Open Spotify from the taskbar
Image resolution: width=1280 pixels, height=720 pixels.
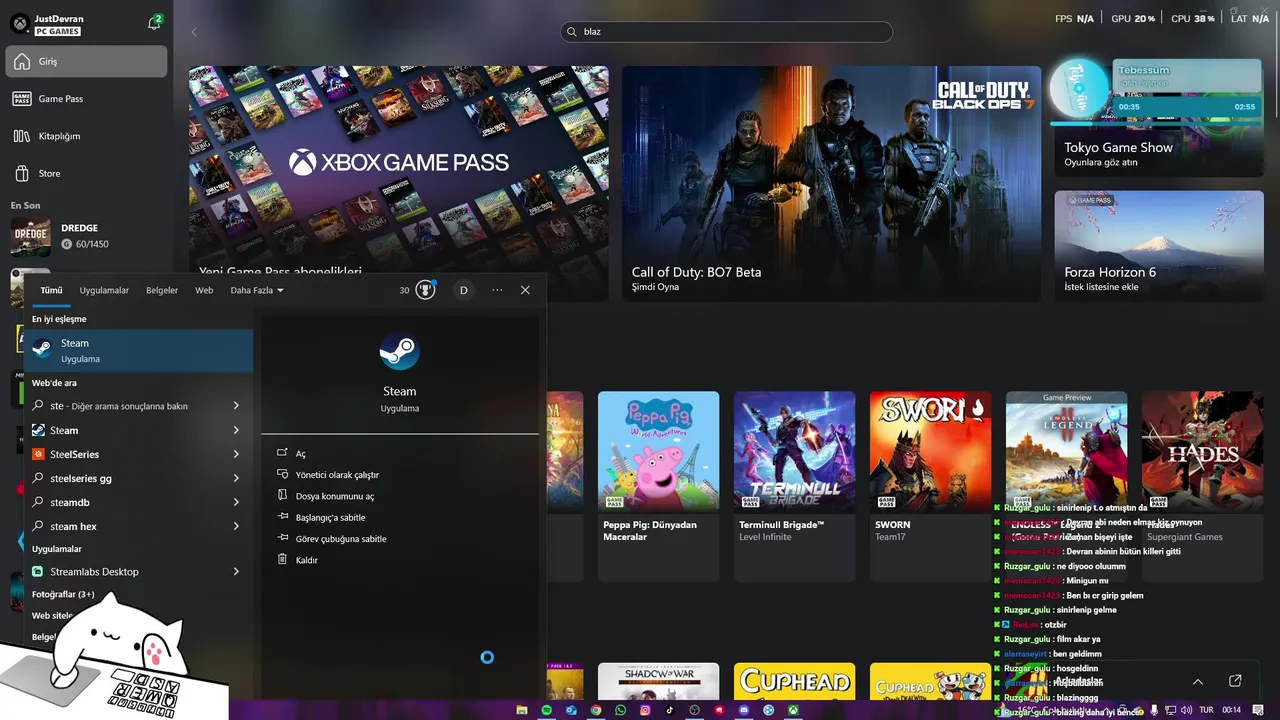547,710
